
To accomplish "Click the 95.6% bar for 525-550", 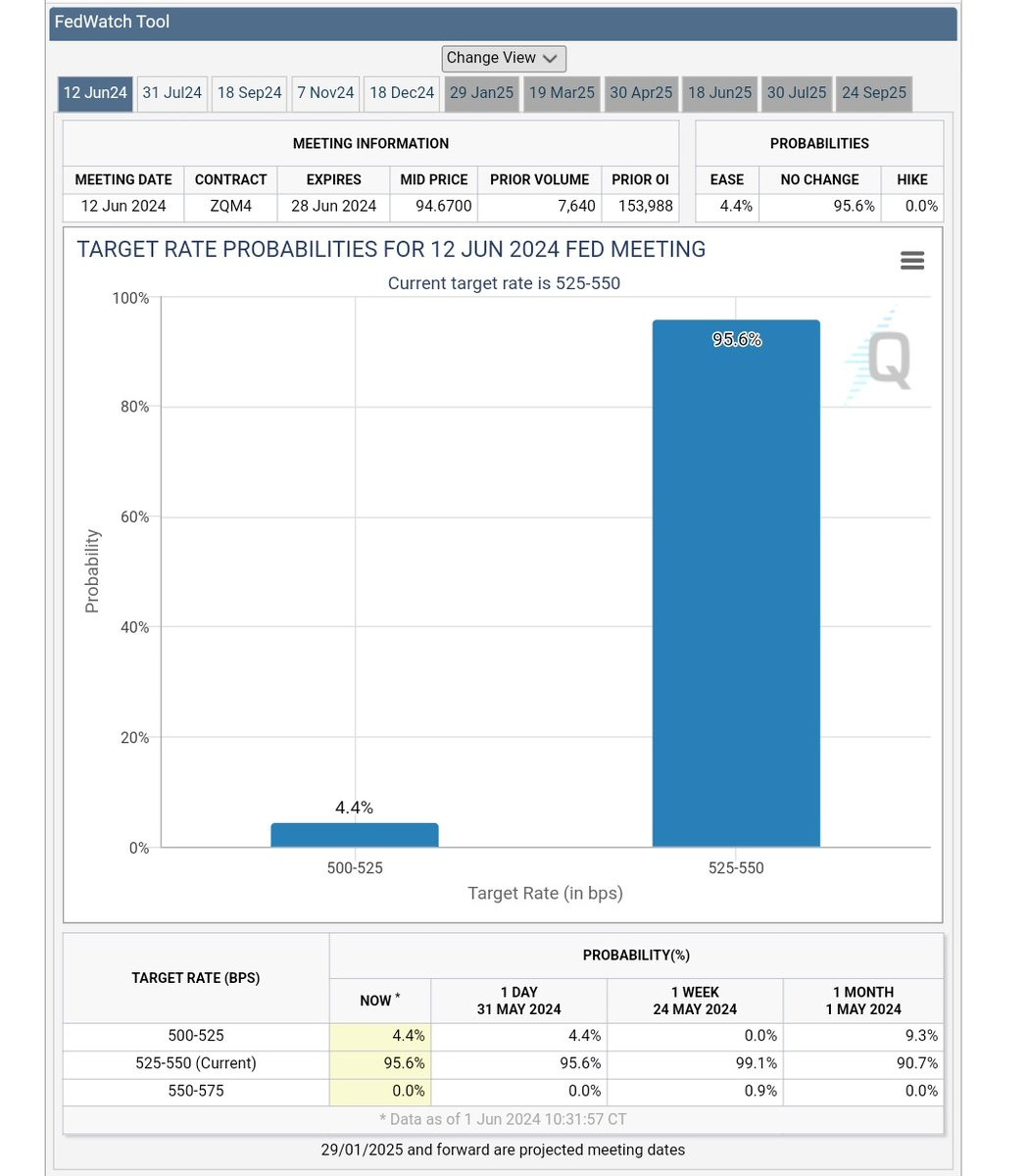I will [x=736, y=583].
